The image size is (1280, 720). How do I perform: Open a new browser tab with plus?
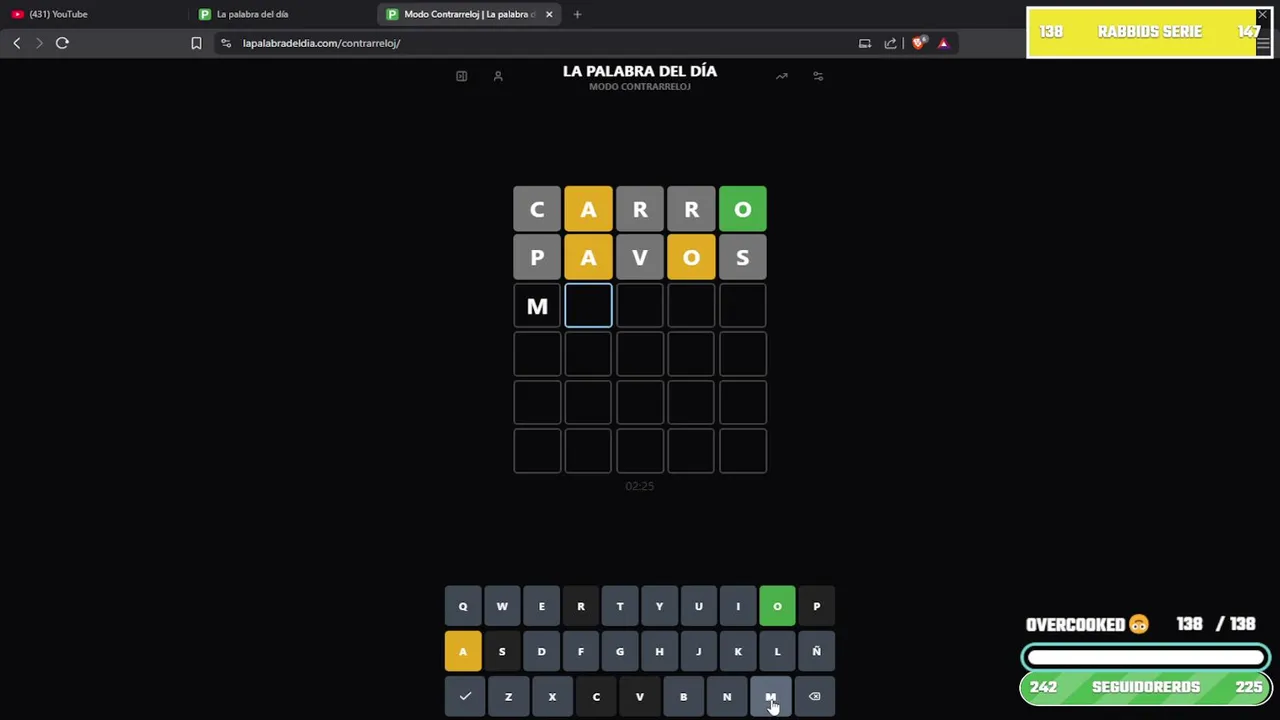577,14
